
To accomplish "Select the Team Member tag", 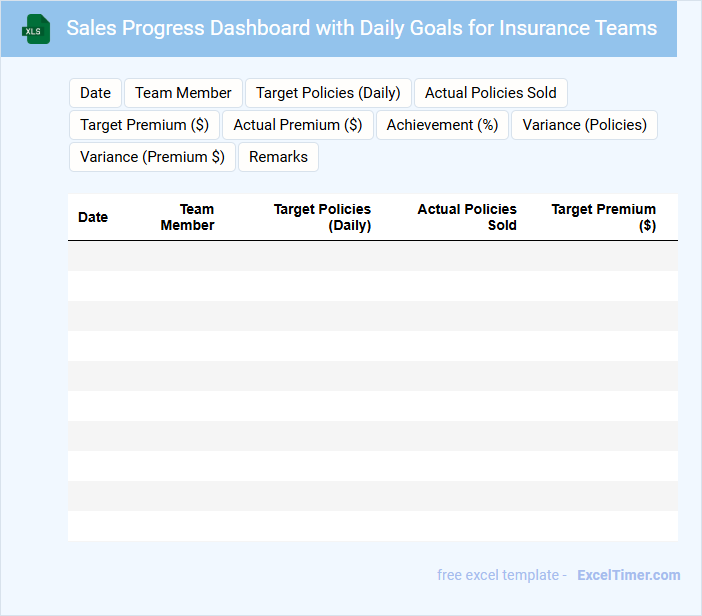I will coord(183,93).
